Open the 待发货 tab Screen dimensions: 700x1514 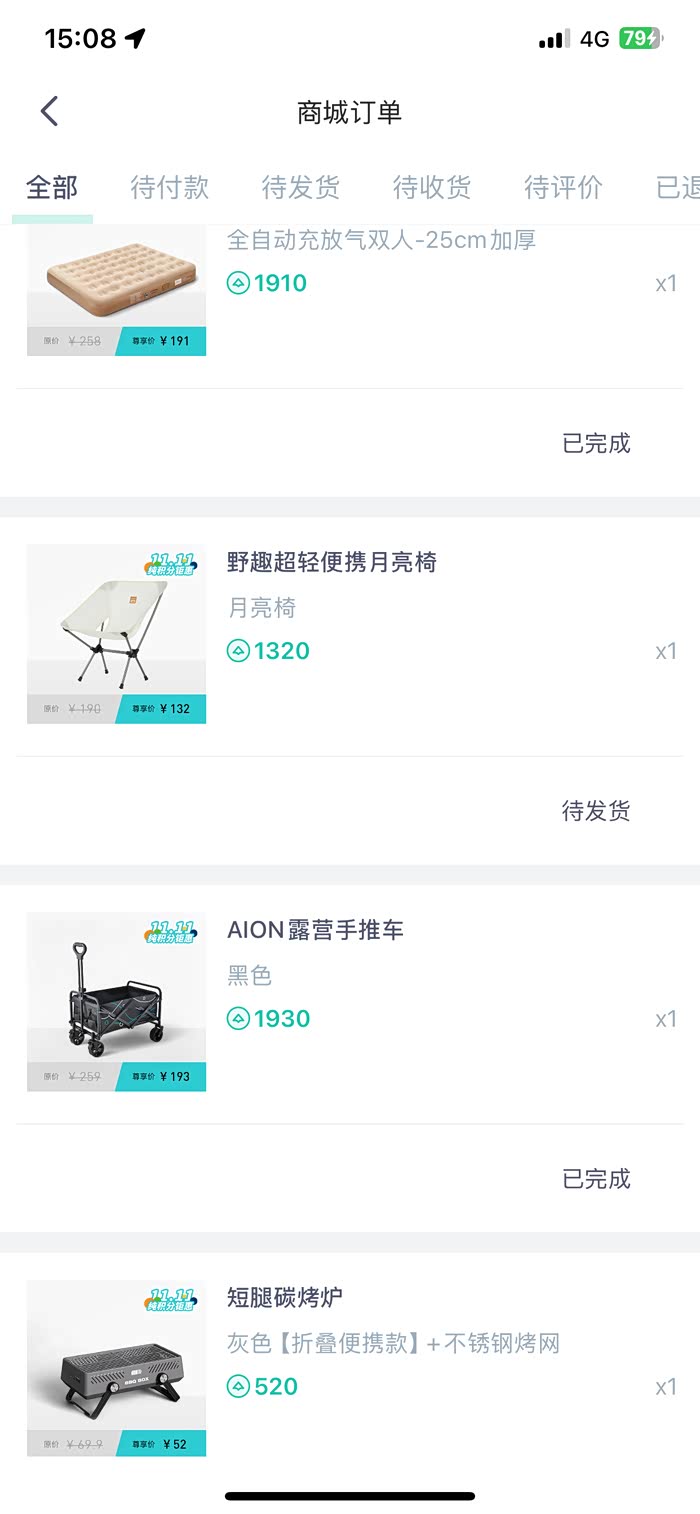click(x=301, y=187)
